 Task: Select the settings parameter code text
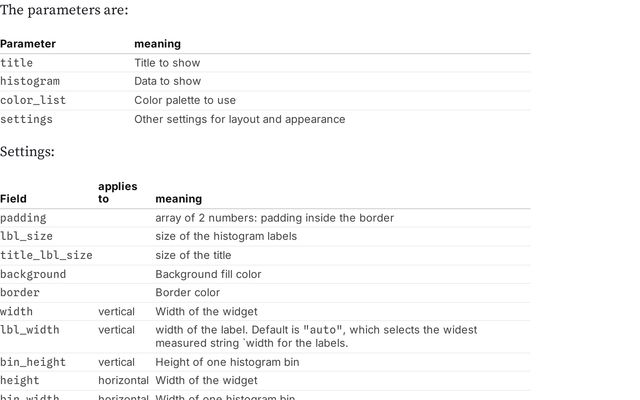click(27, 119)
